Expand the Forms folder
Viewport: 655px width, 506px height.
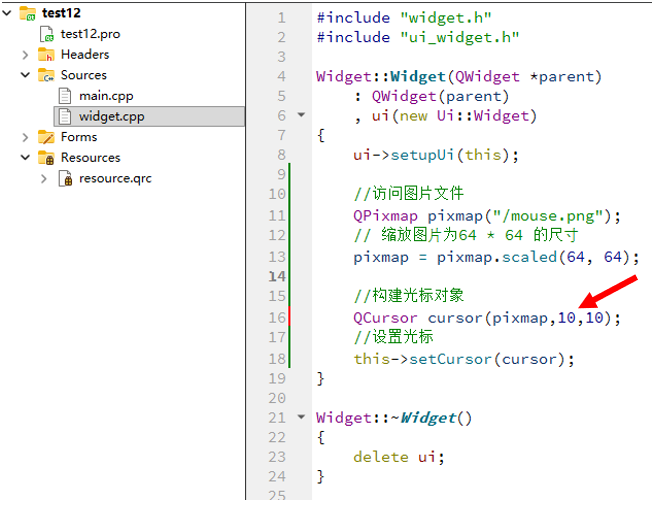(25, 137)
